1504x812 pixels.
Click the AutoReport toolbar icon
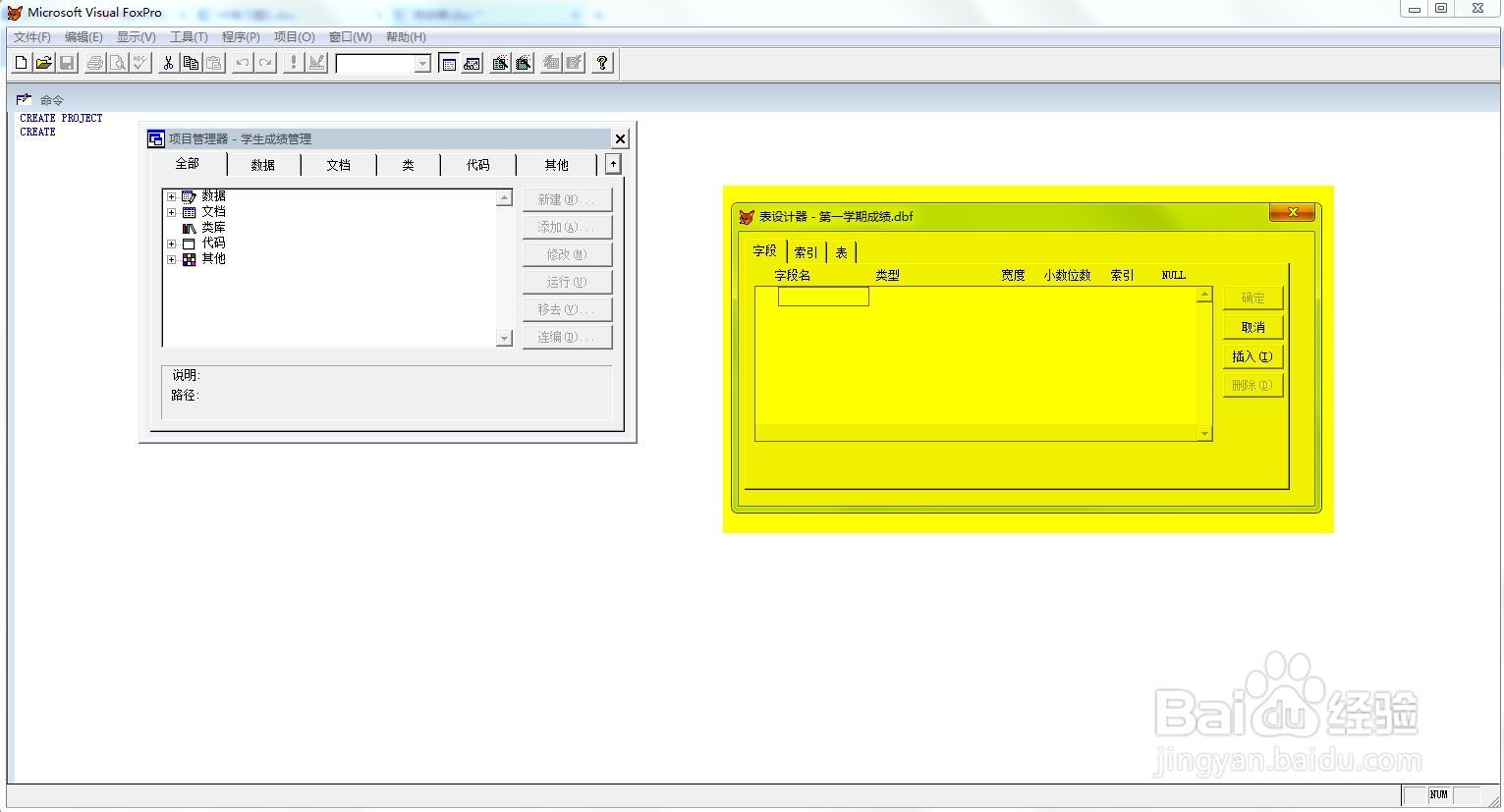[x=575, y=63]
